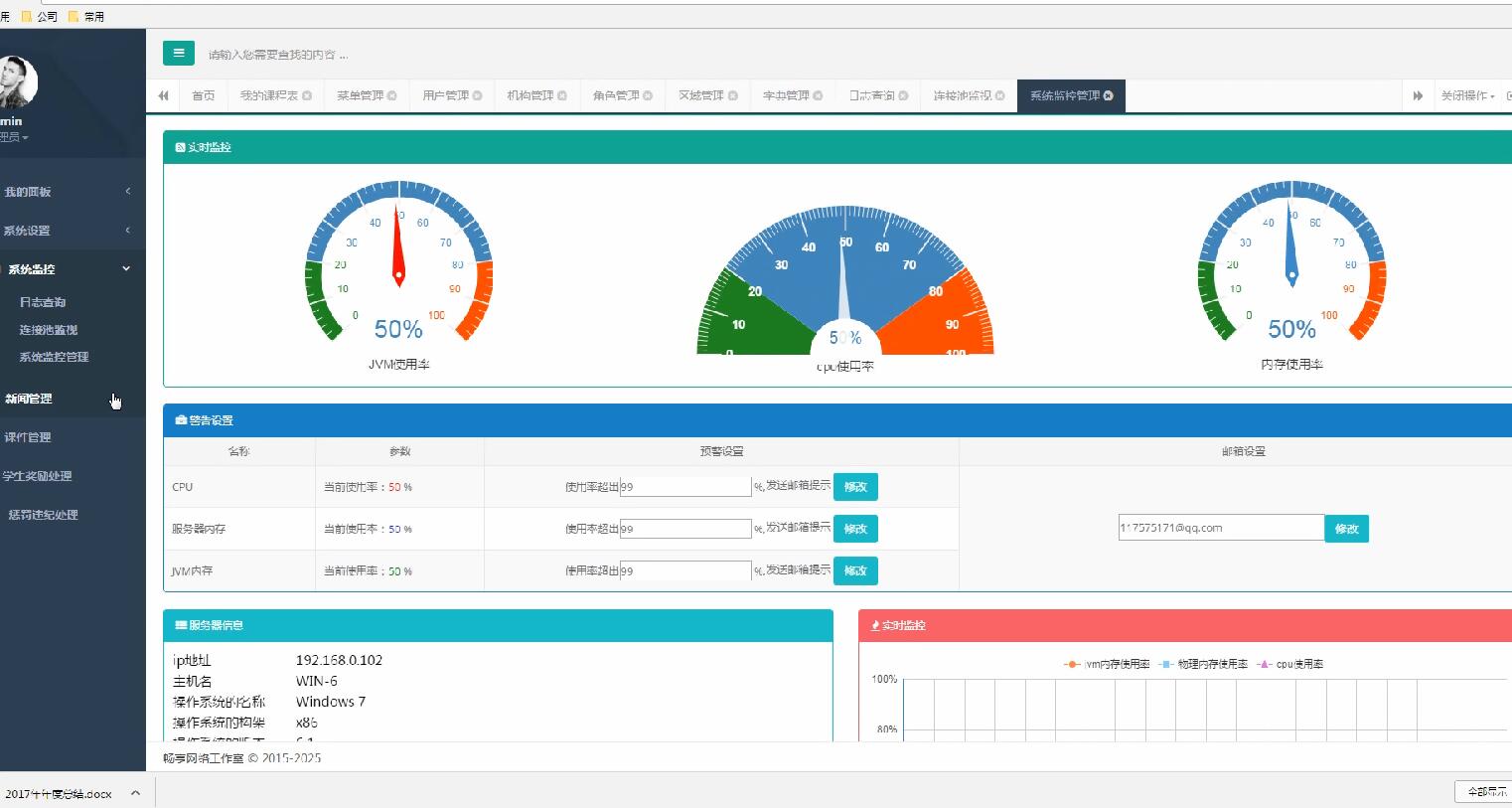1512x808 pixels.
Task: Toggle the cpu使用率 legend marker in the chart
Action: tap(1264, 664)
